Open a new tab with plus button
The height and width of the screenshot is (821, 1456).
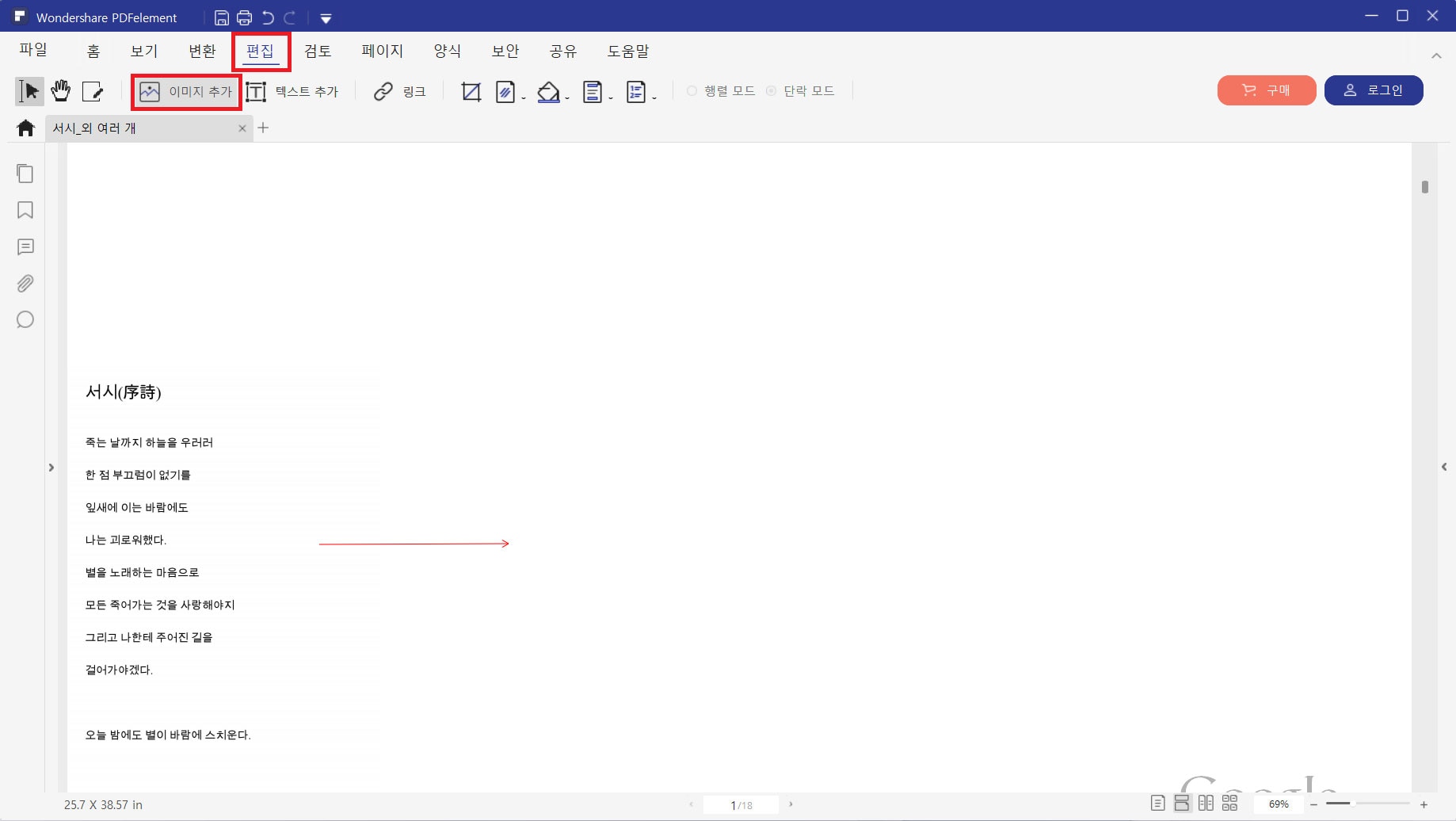pyautogui.click(x=263, y=128)
